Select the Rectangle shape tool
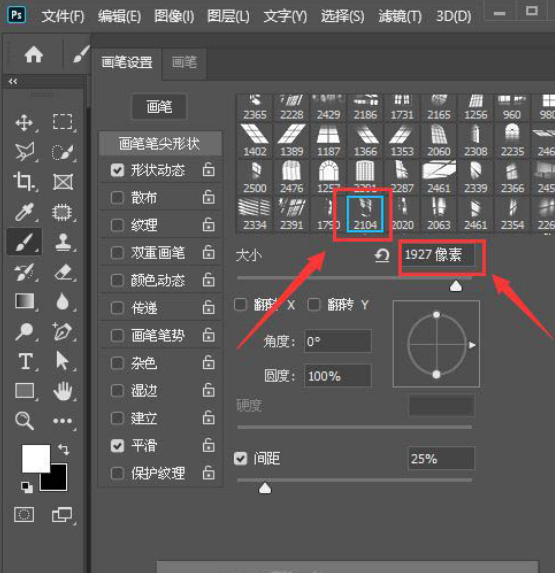The width and height of the screenshot is (555, 573). click(24, 391)
